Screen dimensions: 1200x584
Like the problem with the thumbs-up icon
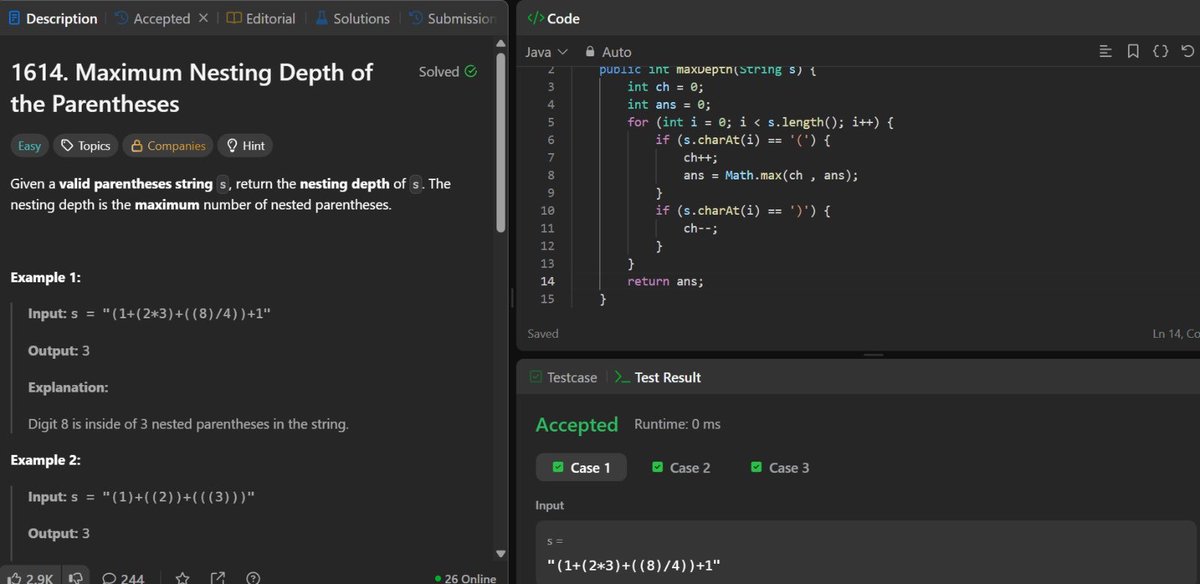(15, 578)
